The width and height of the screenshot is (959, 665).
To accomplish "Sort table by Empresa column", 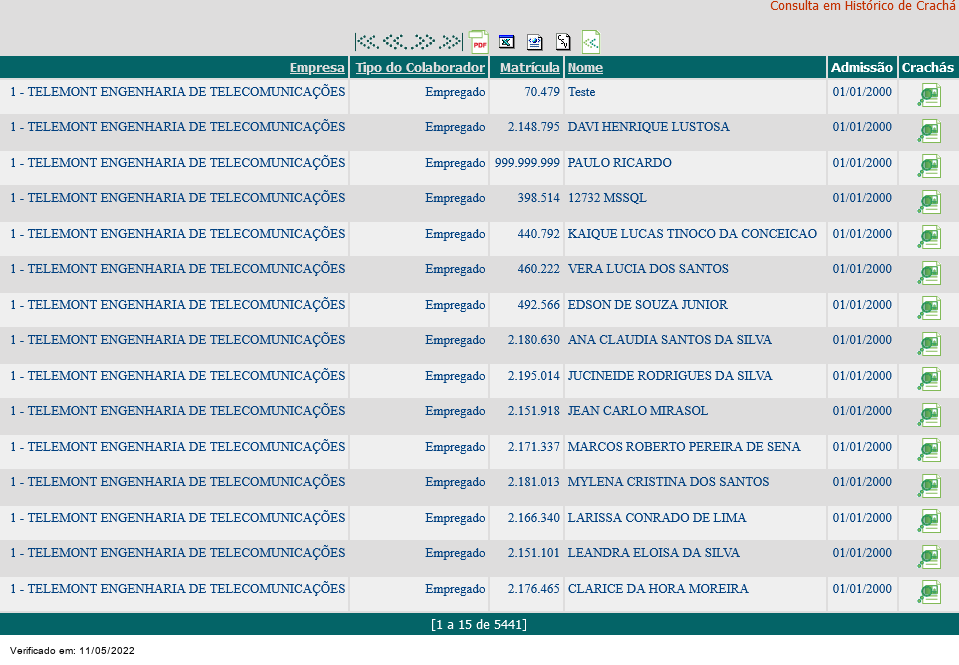I will tap(317, 67).
